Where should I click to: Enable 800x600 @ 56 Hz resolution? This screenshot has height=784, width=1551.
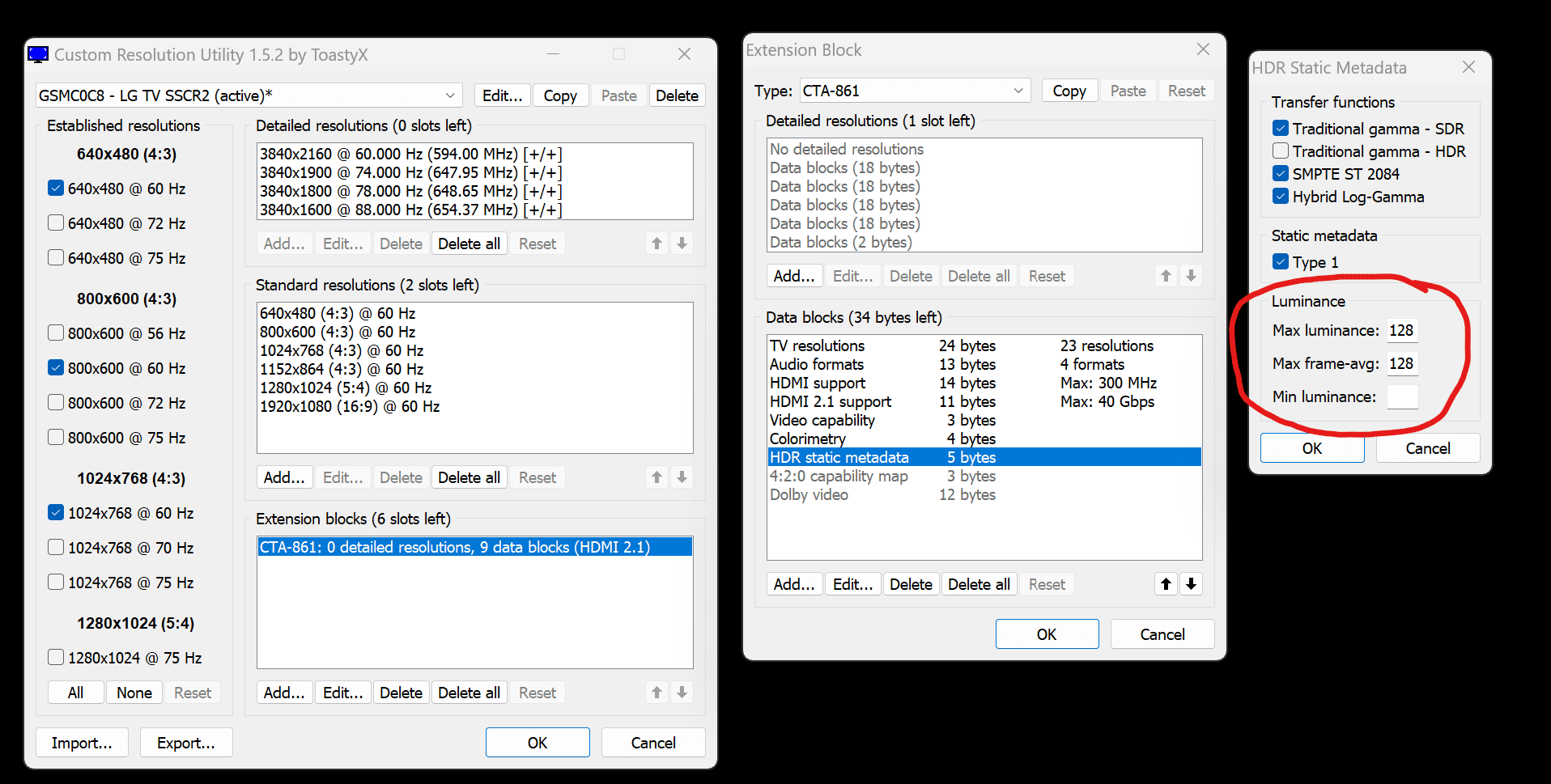tap(56, 333)
